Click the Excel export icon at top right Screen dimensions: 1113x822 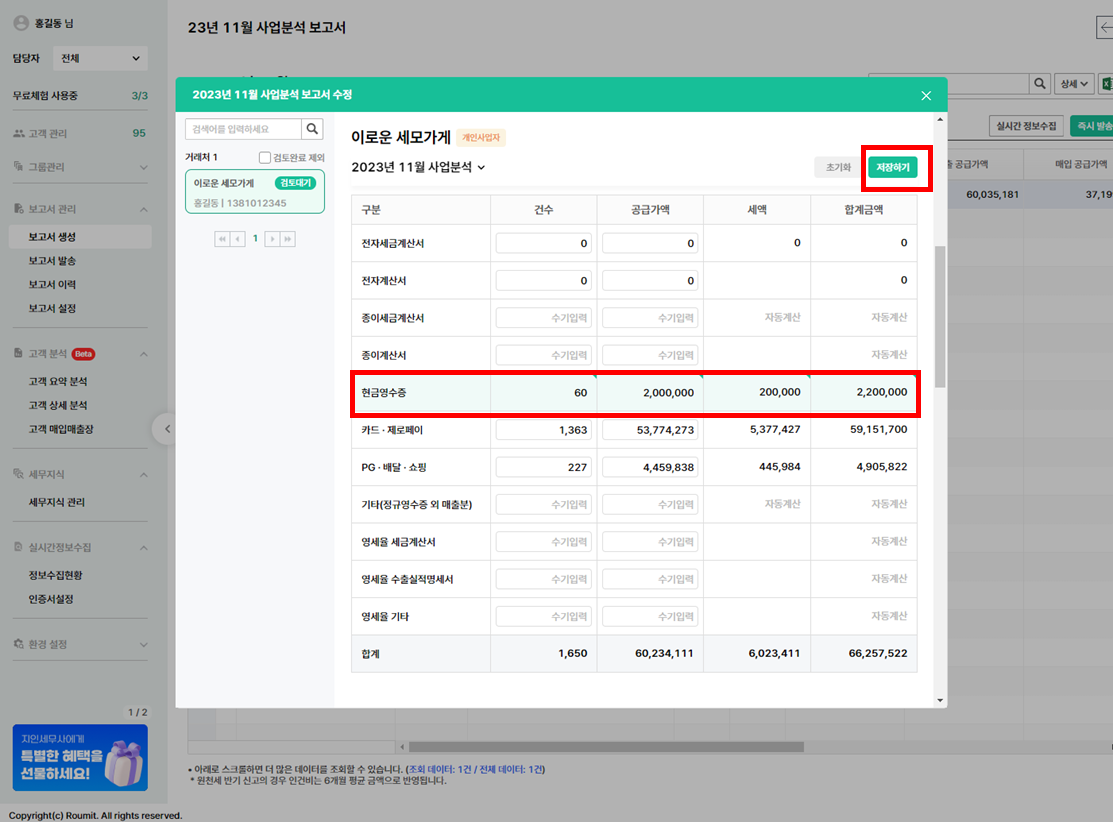point(1106,84)
